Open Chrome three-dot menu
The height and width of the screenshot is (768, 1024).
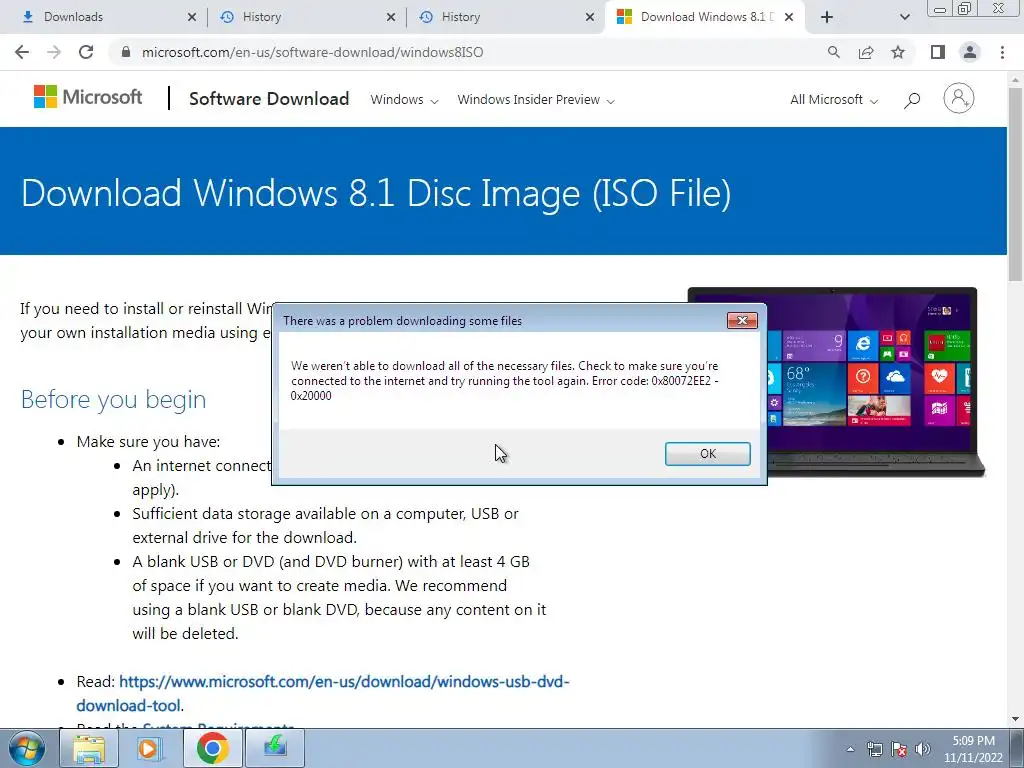(1002, 52)
